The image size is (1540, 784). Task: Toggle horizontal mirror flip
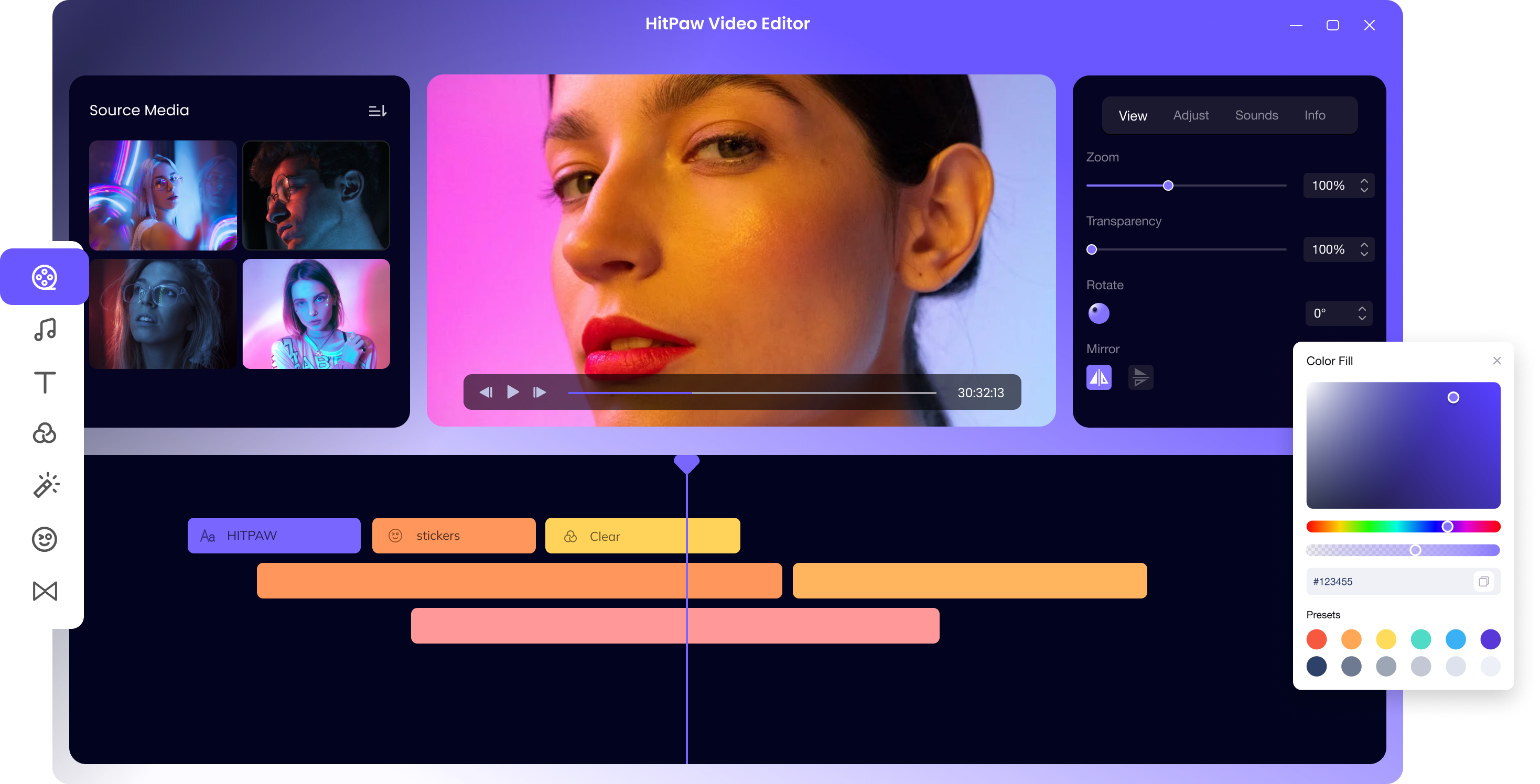point(1099,376)
